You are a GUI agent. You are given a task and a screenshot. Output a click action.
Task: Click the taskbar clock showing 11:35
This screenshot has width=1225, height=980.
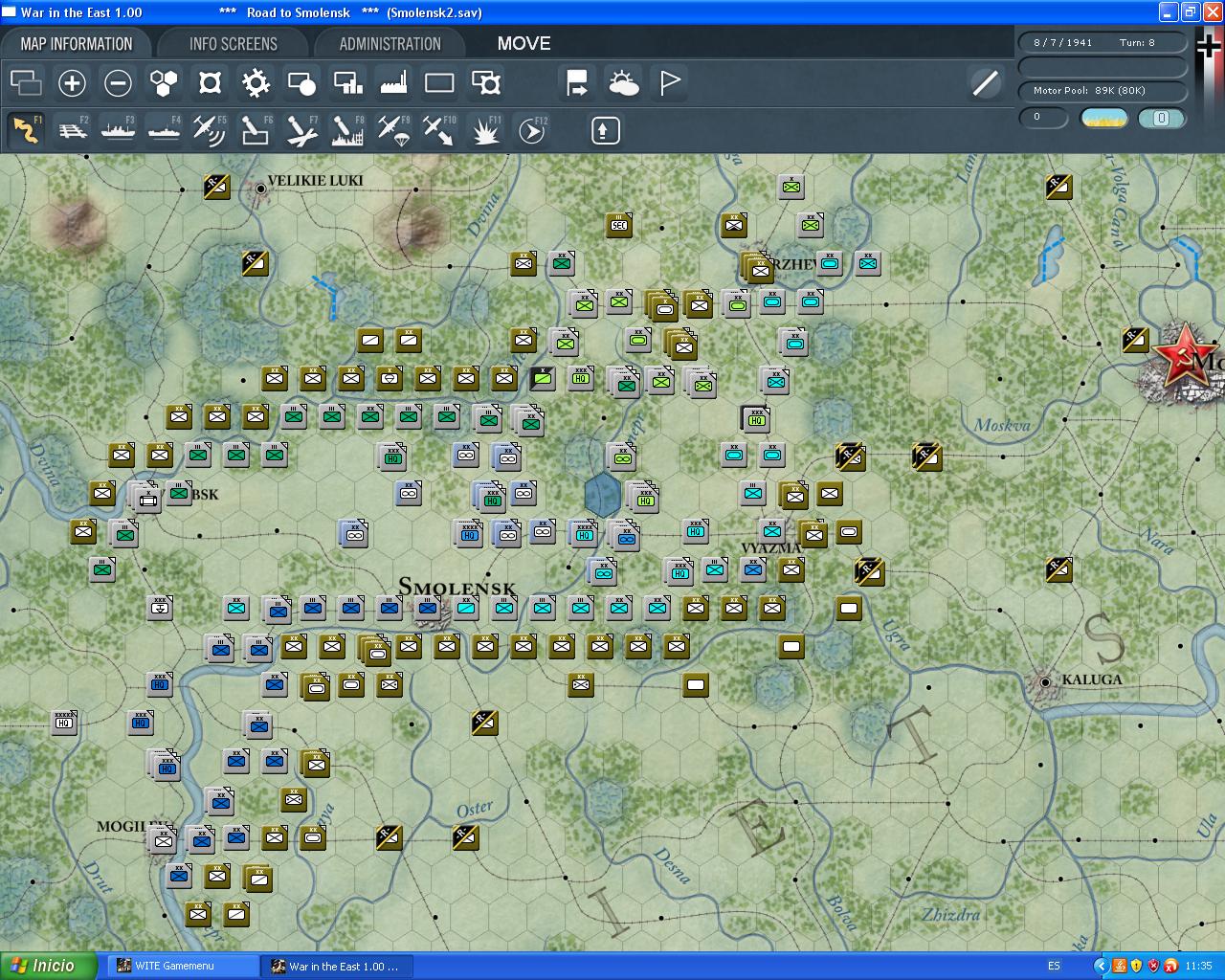pos(1198,967)
